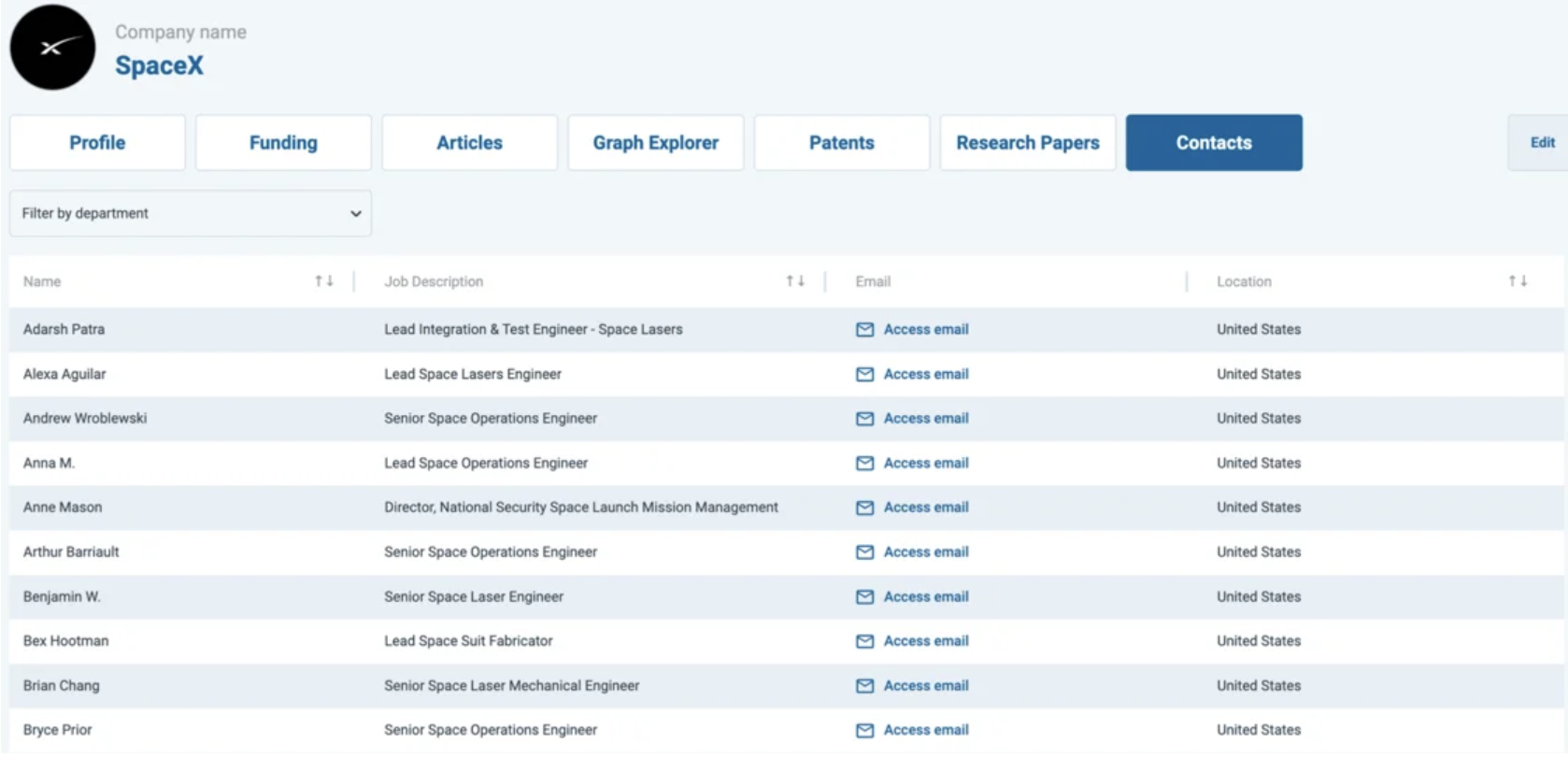
Task: Click job title Senior Space Laser Engineer
Action: pyautogui.click(x=474, y=597)
